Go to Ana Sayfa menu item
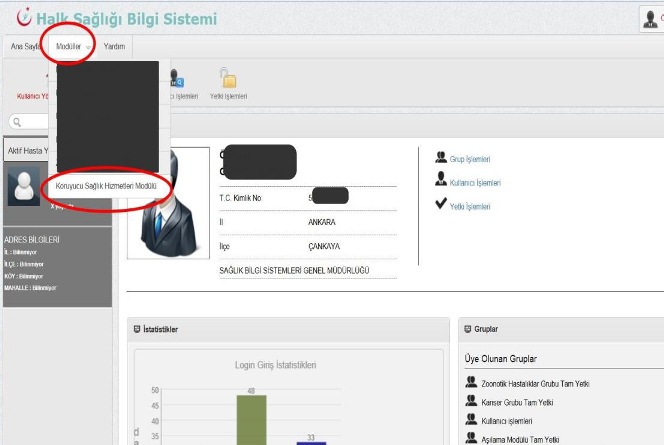This screenshot has height=445, width=664. click(24, 46)
